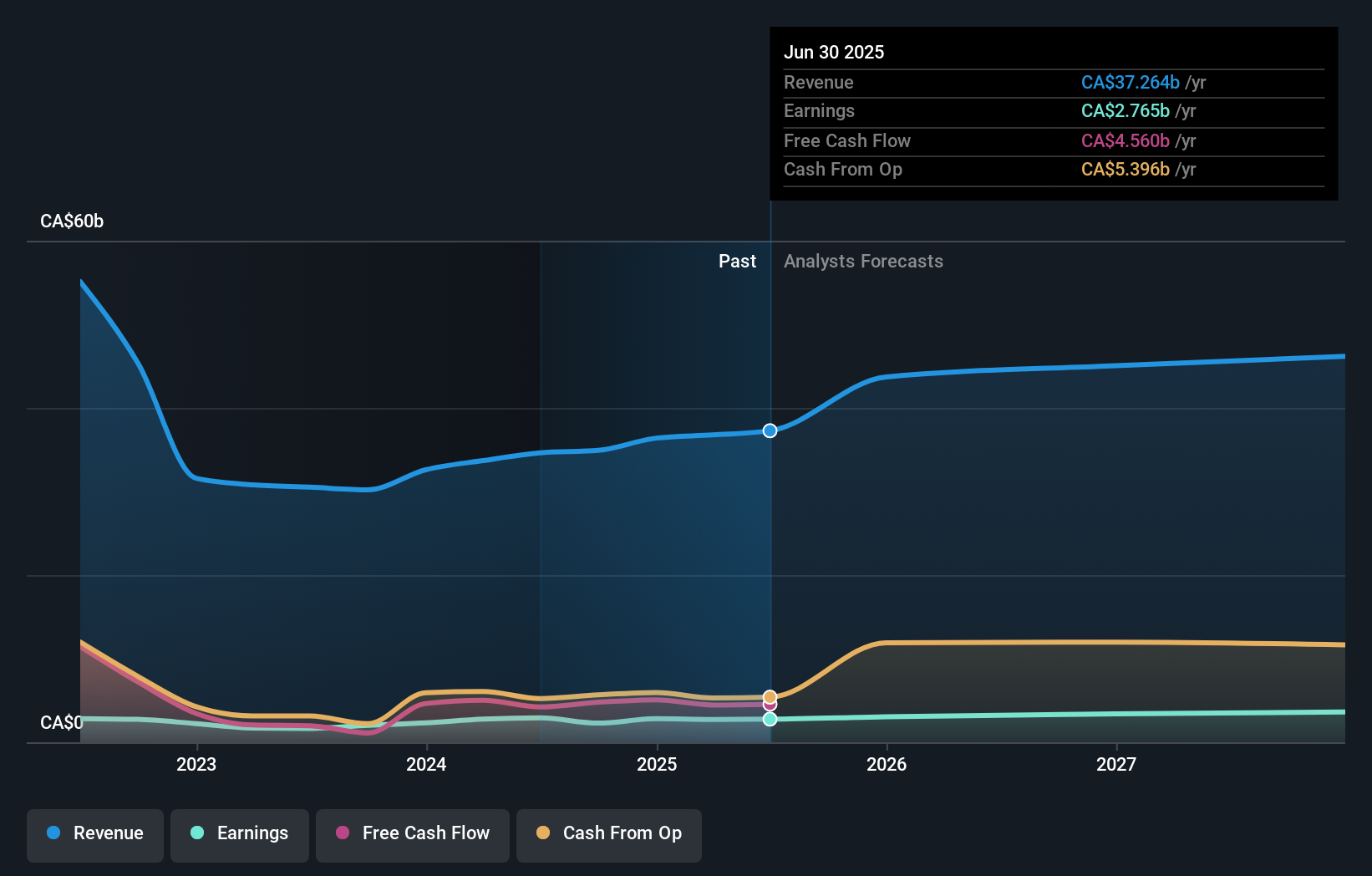This screenshot has height=876, width=1372.
Task: Click the 2026 x-axis label
Action: (x=887, y=764)
